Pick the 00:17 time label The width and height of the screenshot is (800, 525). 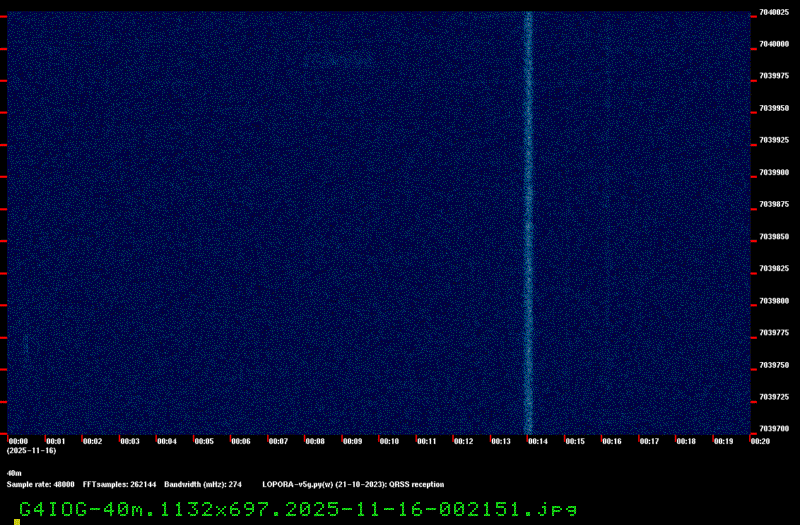[649, 441]
